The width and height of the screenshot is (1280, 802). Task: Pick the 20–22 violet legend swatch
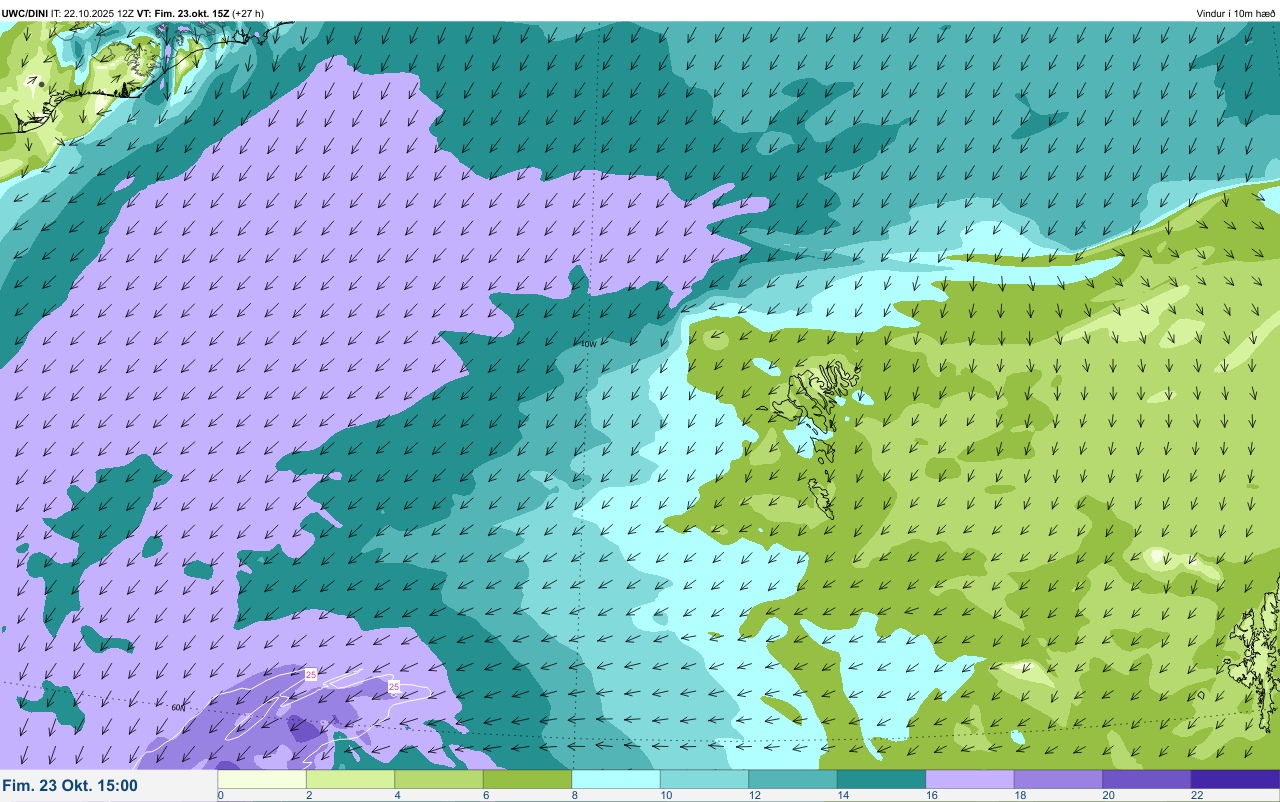pos(1147,779)
